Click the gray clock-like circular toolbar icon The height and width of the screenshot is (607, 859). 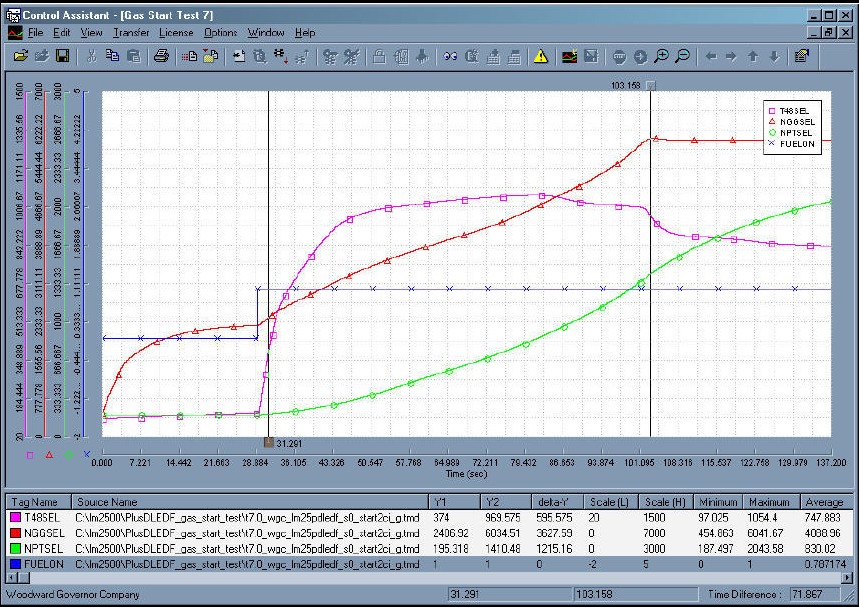click(x=640, y=56)
